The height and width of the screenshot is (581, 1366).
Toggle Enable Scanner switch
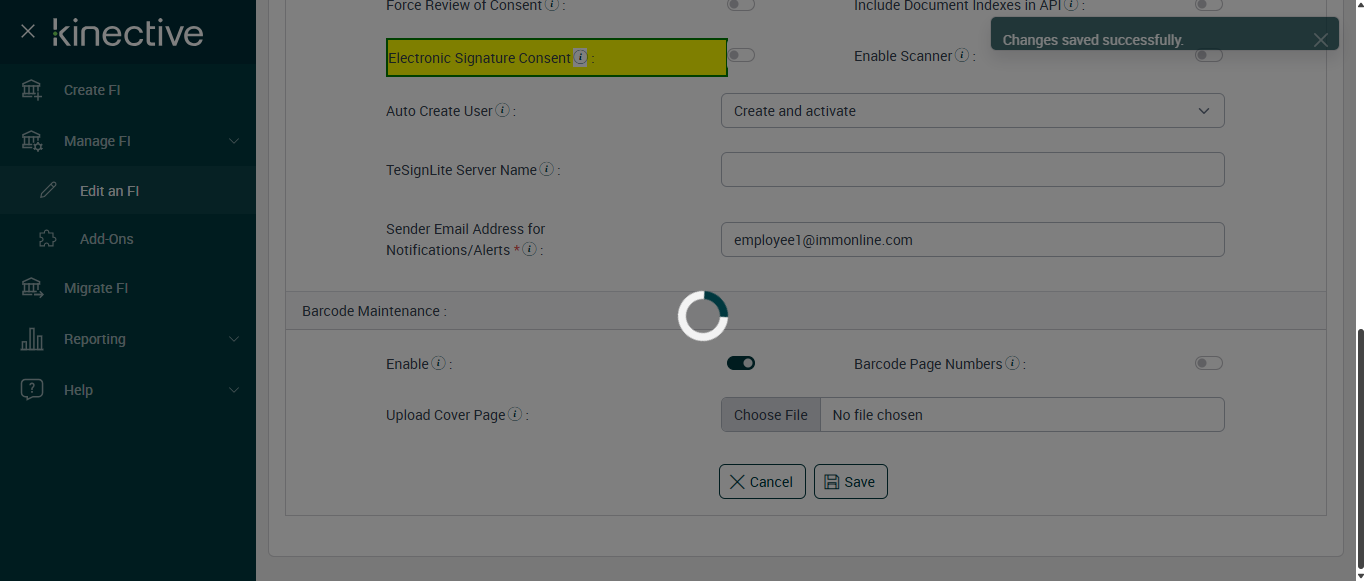(1209, 55)
